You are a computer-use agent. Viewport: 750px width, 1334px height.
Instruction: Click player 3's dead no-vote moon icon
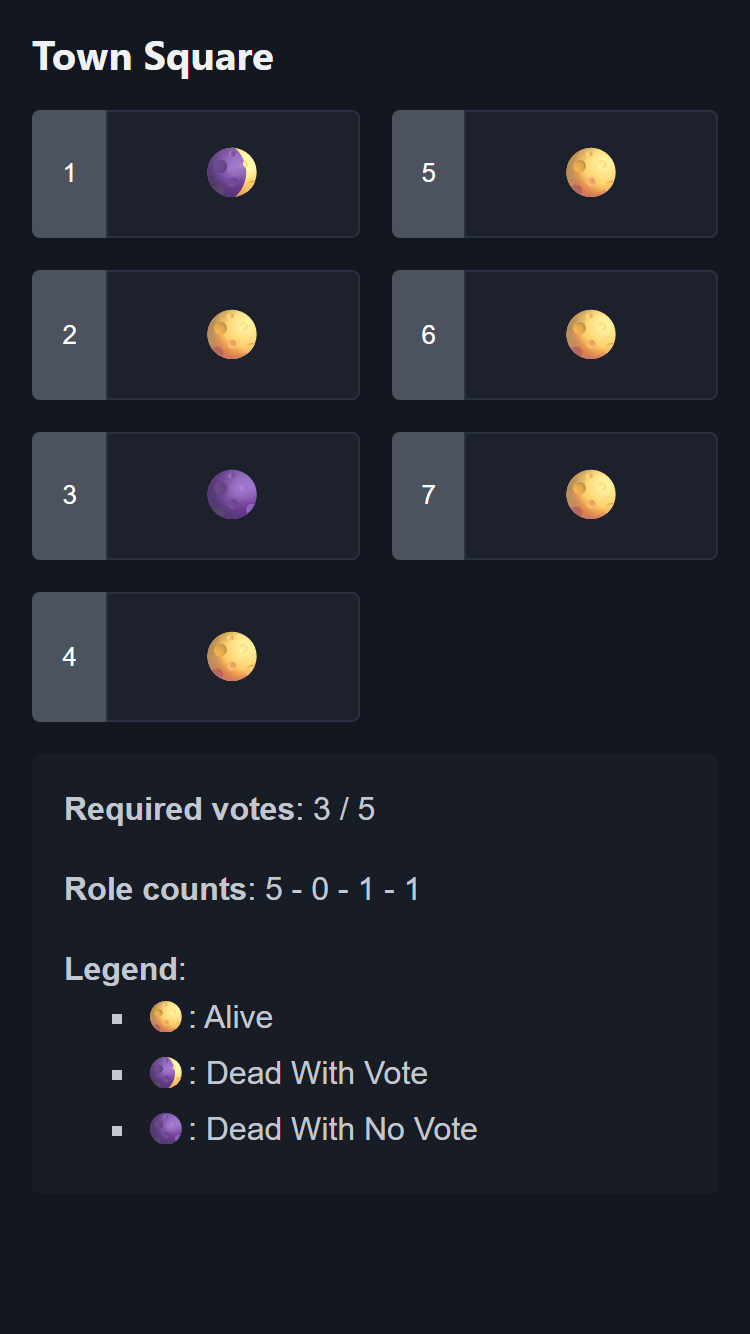(232, 494)
